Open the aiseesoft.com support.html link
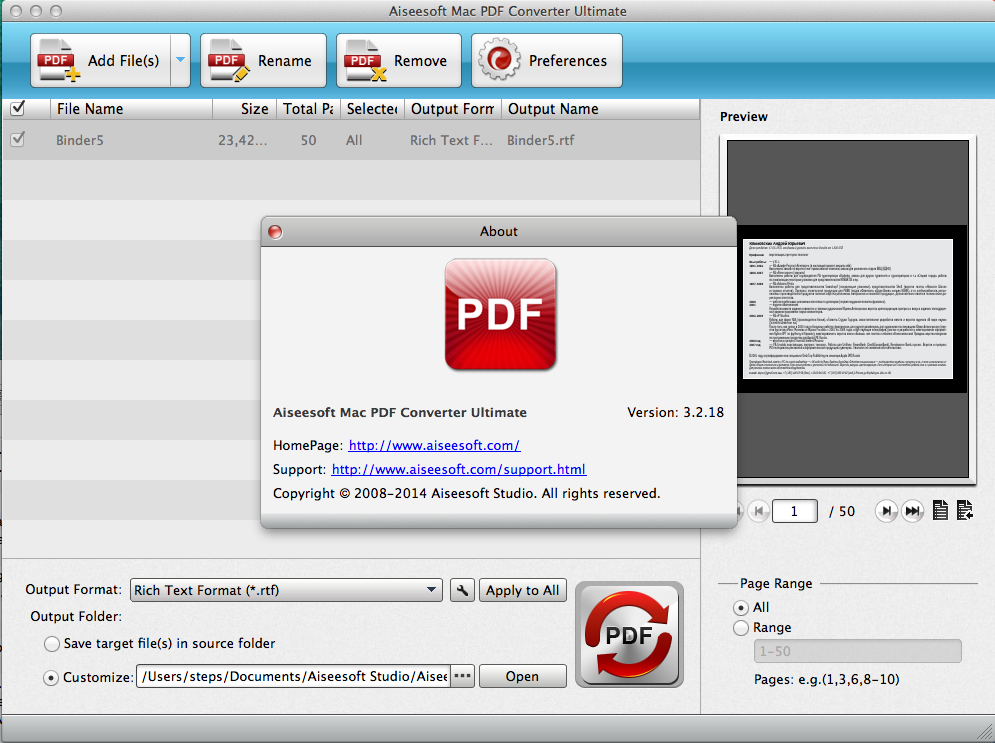995x743 pixels. (459, 470)
